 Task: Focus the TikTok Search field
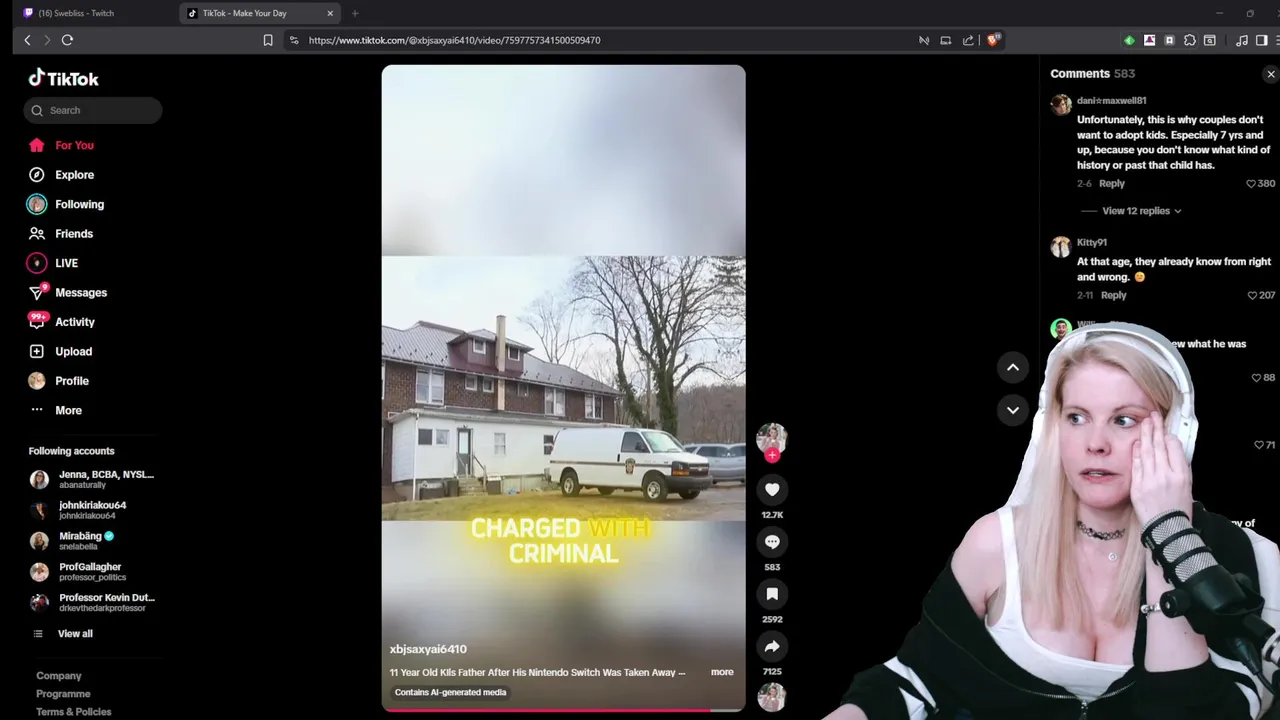point(93,110)
